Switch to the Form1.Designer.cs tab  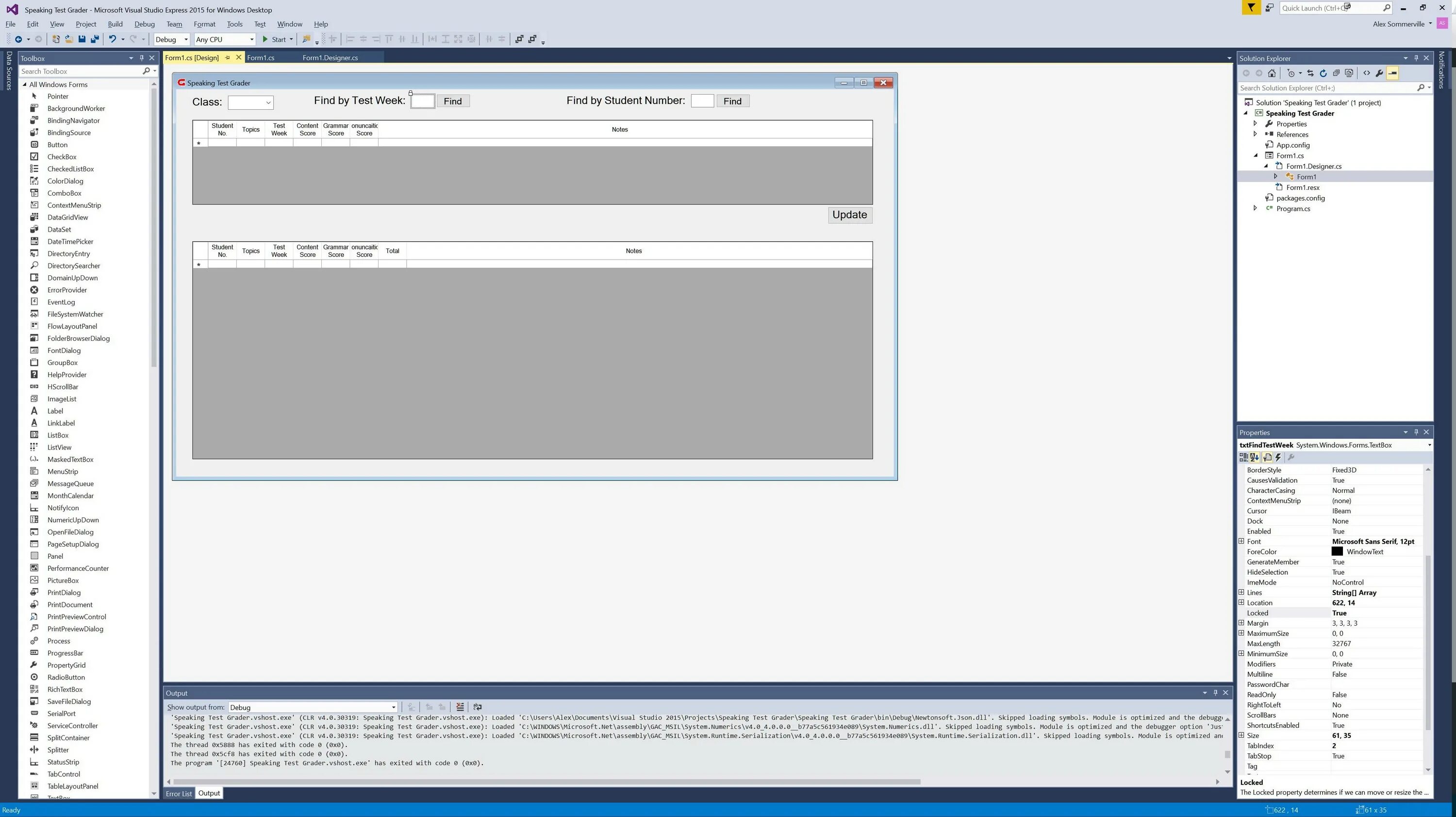[330, 58]
